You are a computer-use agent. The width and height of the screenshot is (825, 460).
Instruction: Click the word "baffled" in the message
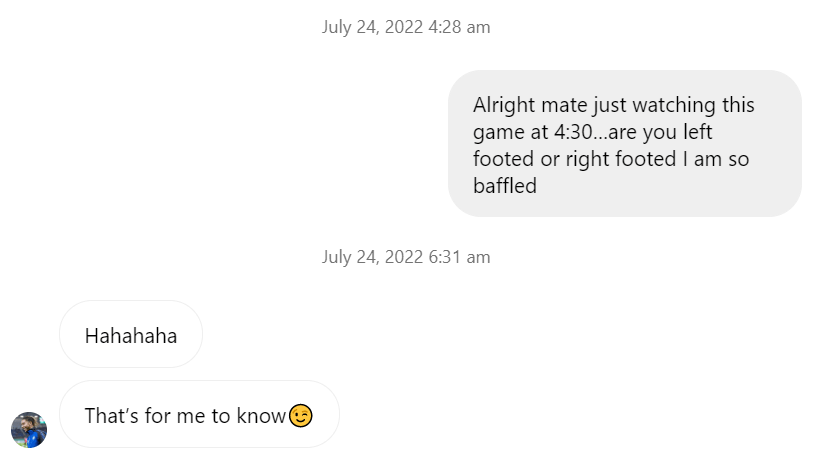(x=505, y=186)
